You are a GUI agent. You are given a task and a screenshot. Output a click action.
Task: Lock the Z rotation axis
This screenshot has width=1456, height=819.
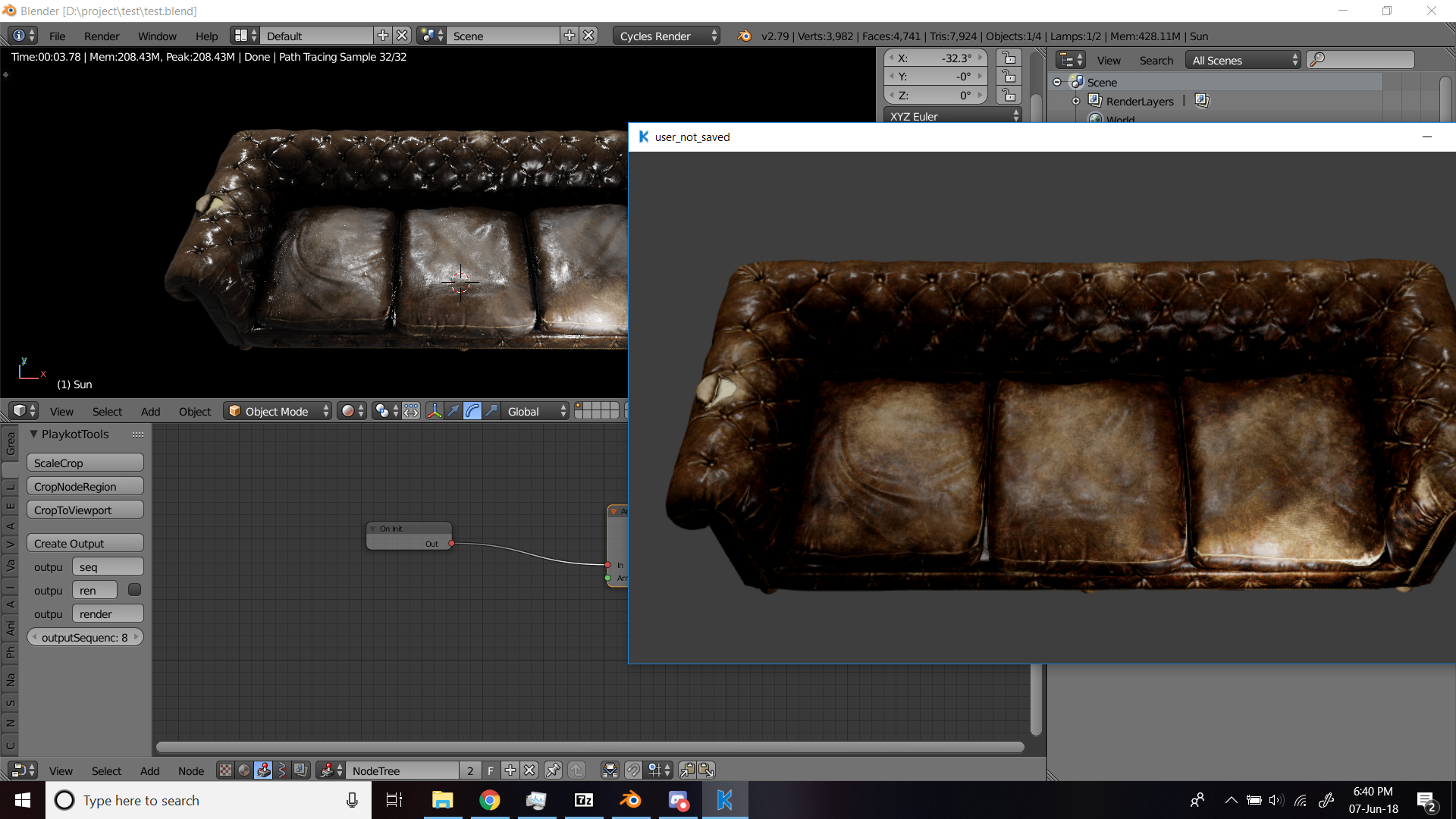(x=1009, y=95)
